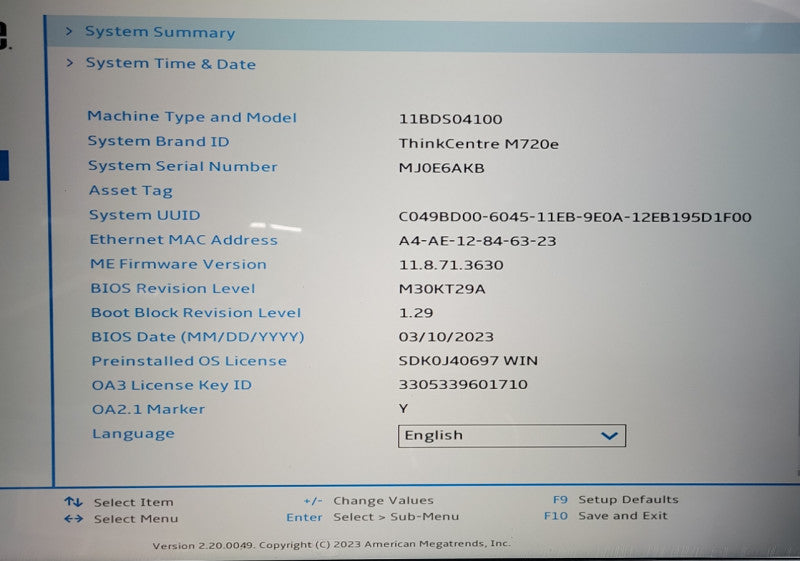Select the System Serial Number label
Viewport: 800px width, 561px height.
click(183, 166)
